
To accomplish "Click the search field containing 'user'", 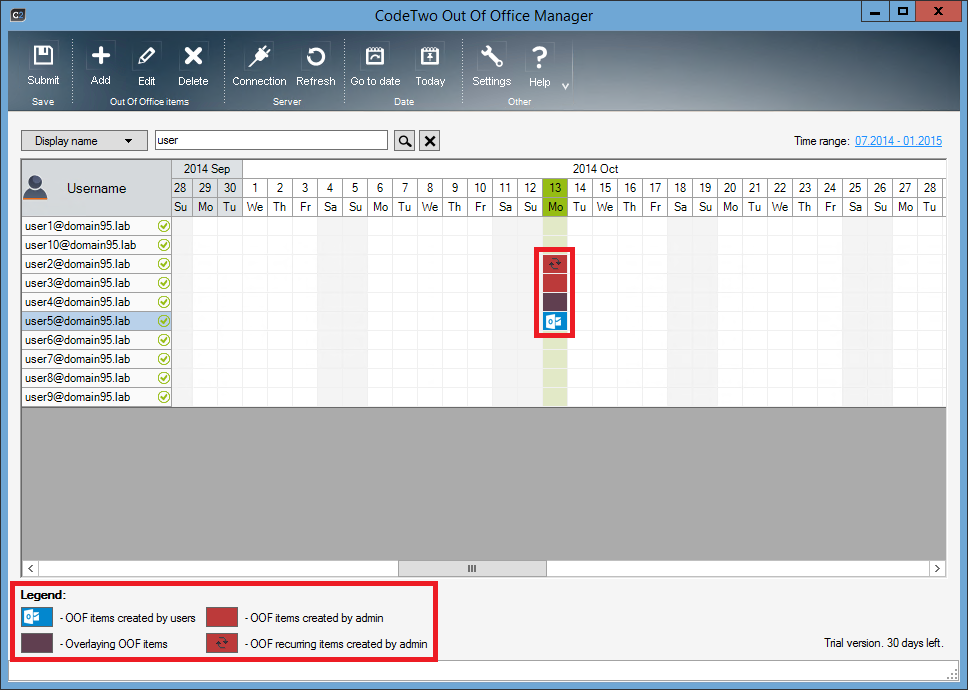I will (271, 140).
